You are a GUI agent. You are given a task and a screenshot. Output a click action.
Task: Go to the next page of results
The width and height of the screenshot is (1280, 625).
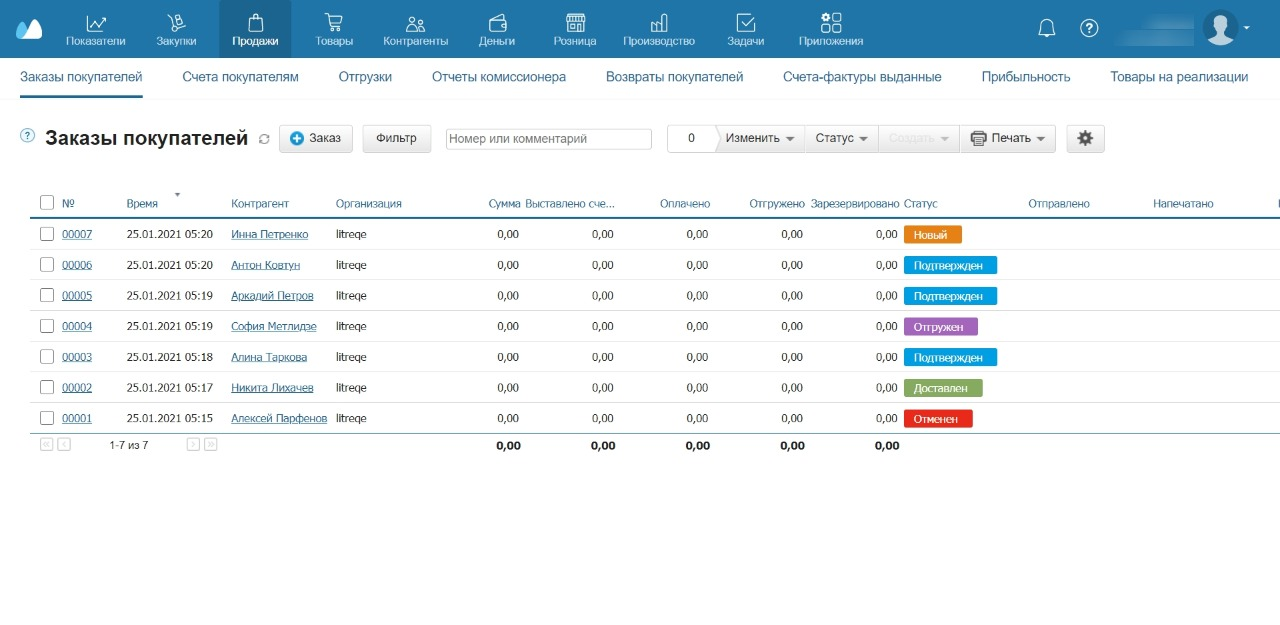pos(193,444)
